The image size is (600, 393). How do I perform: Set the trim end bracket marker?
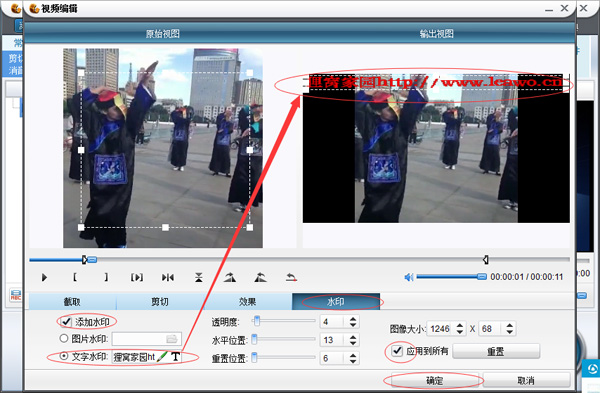106,277
